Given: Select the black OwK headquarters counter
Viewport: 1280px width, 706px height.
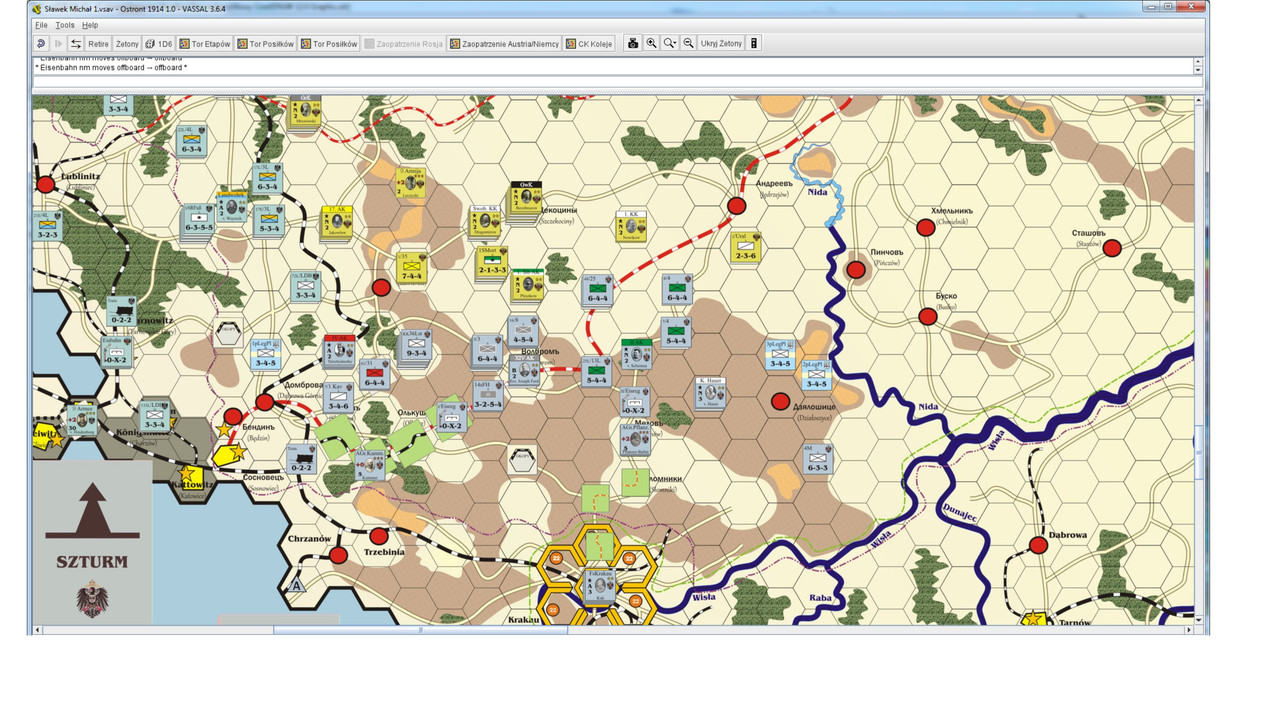Looking at the screenshot, I should 525,198.
